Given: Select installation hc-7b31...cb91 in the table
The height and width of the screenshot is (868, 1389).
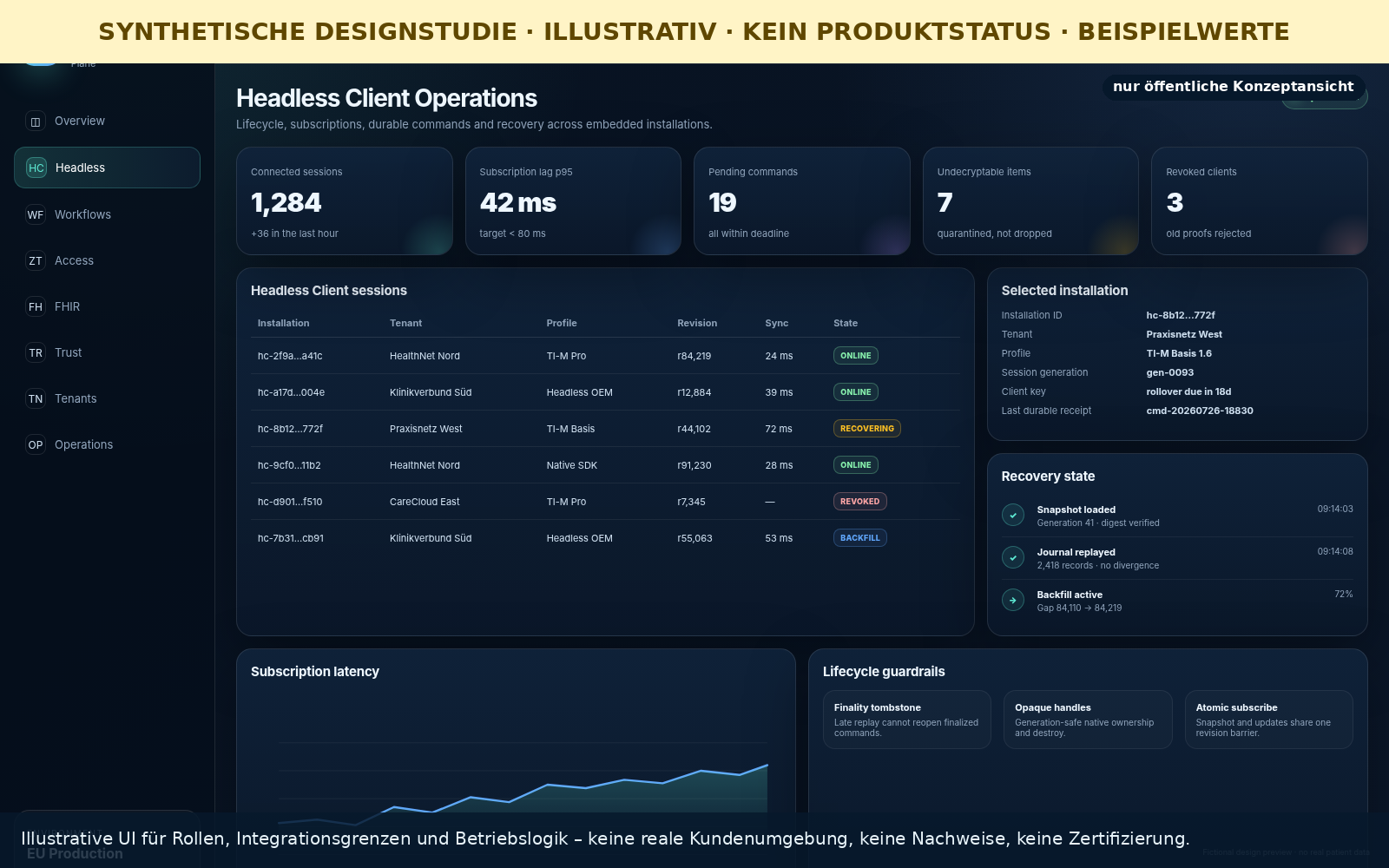Looking at the screenshot, I should click(291, 538).
